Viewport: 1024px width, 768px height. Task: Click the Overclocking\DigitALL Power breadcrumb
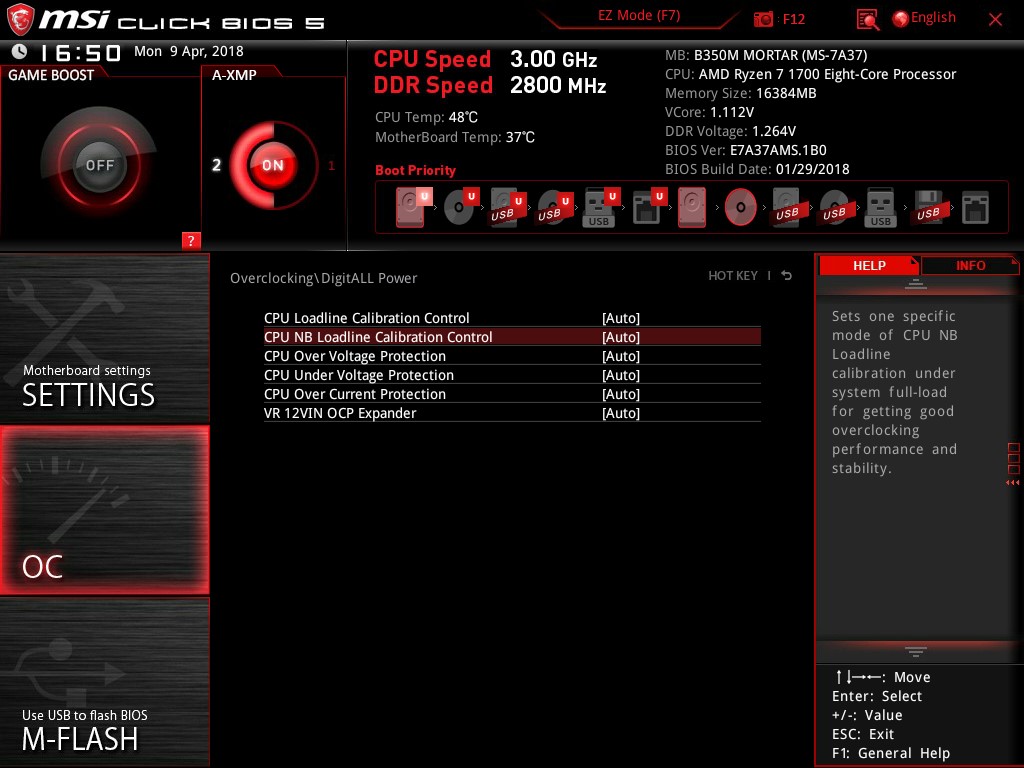pyautogui.click(x=323, y=278)
